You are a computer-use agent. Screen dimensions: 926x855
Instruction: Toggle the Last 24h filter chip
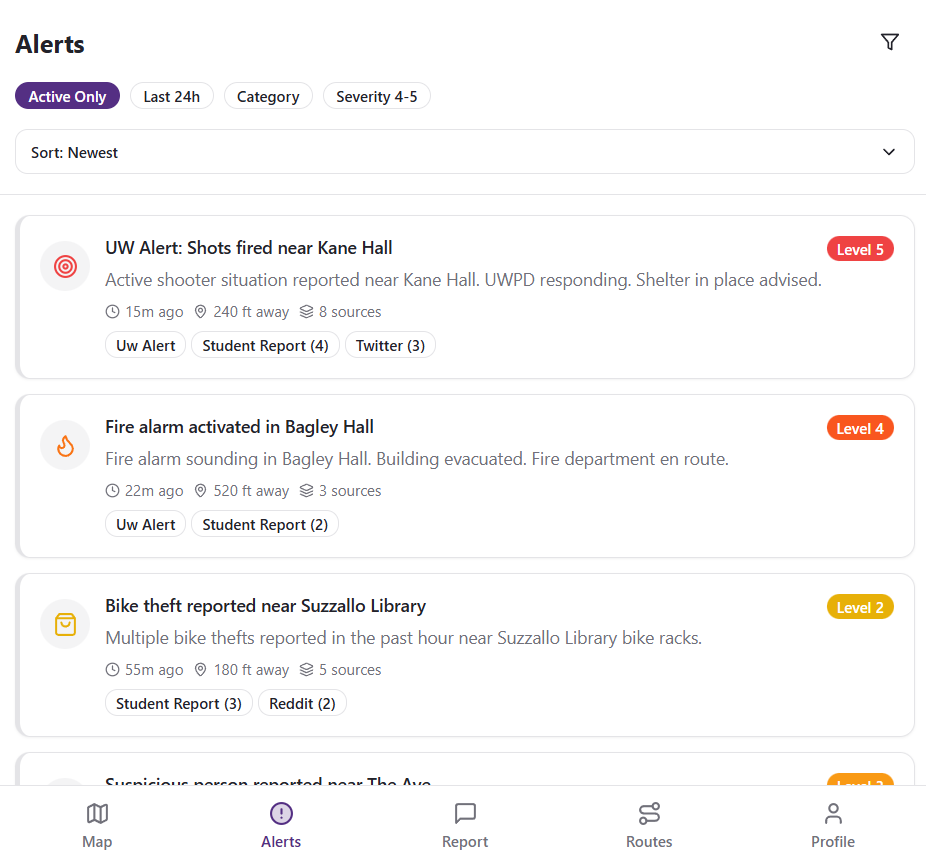(x=171, y=96)
